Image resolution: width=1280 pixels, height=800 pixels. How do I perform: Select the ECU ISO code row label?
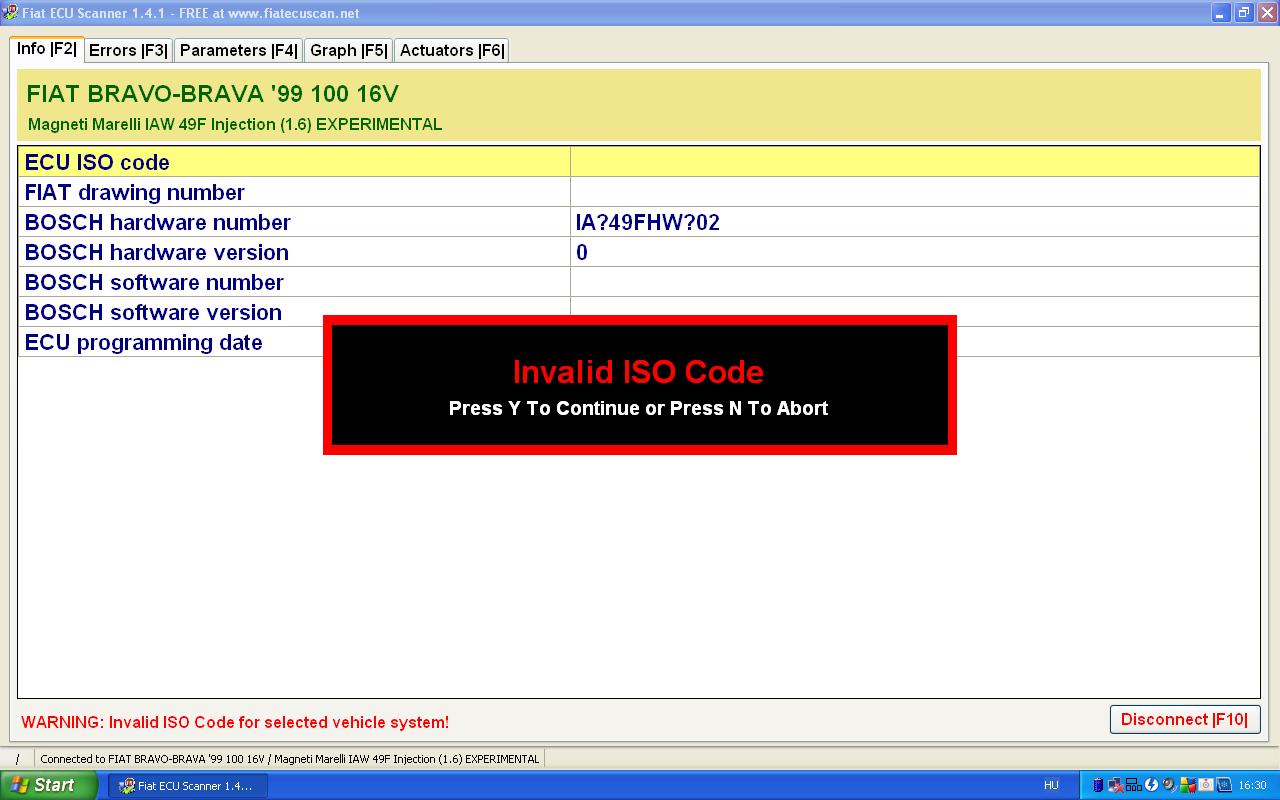(x=97, y=162)
